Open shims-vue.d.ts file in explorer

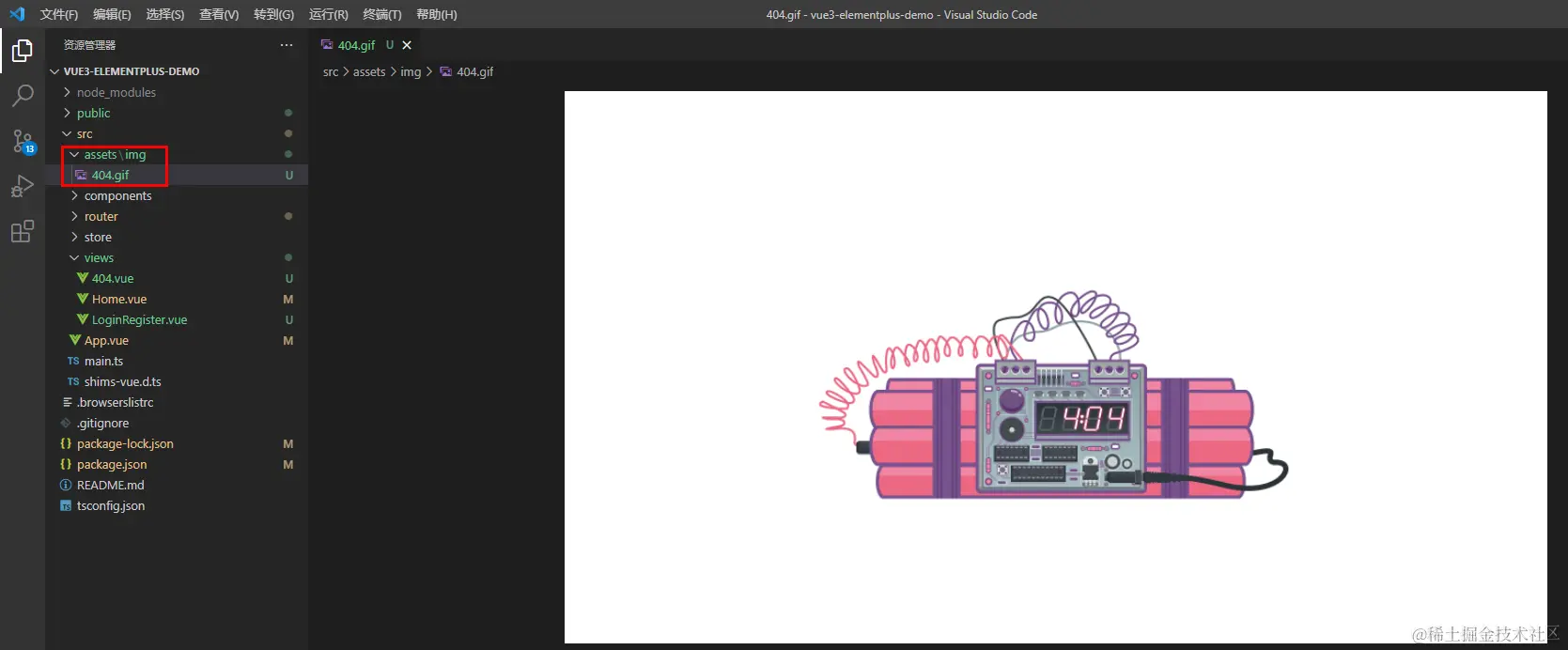click(123, 381)
